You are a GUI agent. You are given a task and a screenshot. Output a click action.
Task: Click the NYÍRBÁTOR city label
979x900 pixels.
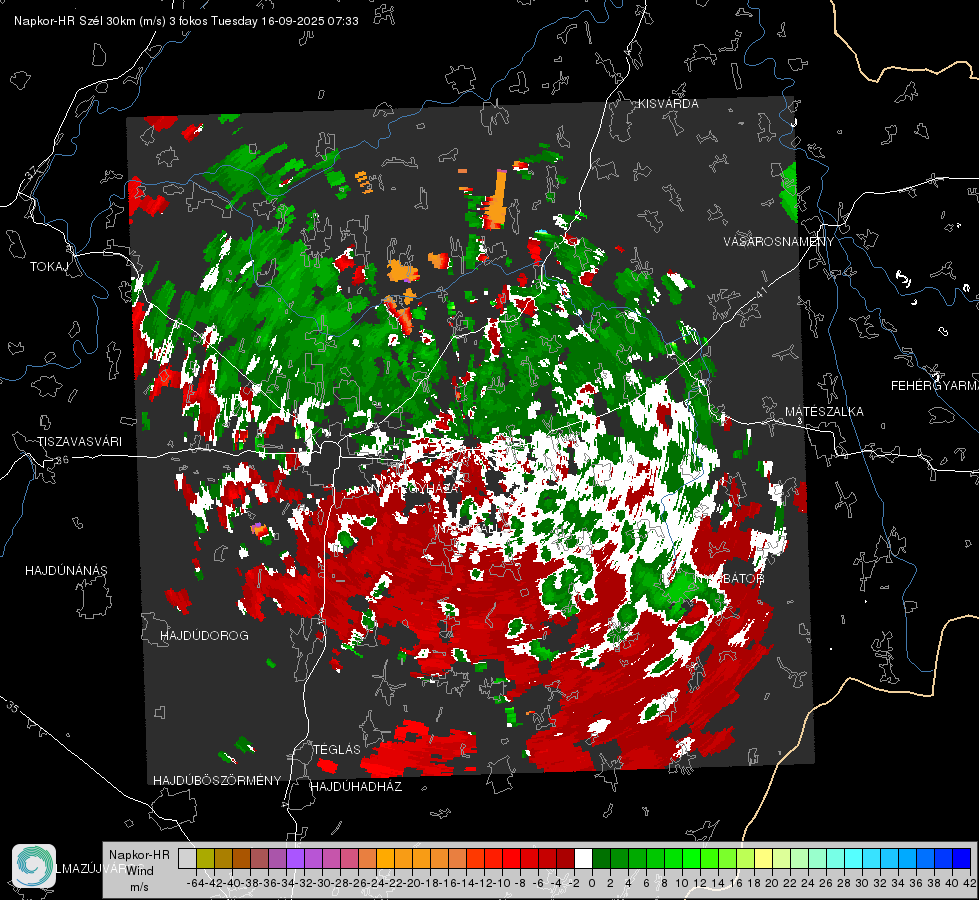coord(729,579)
